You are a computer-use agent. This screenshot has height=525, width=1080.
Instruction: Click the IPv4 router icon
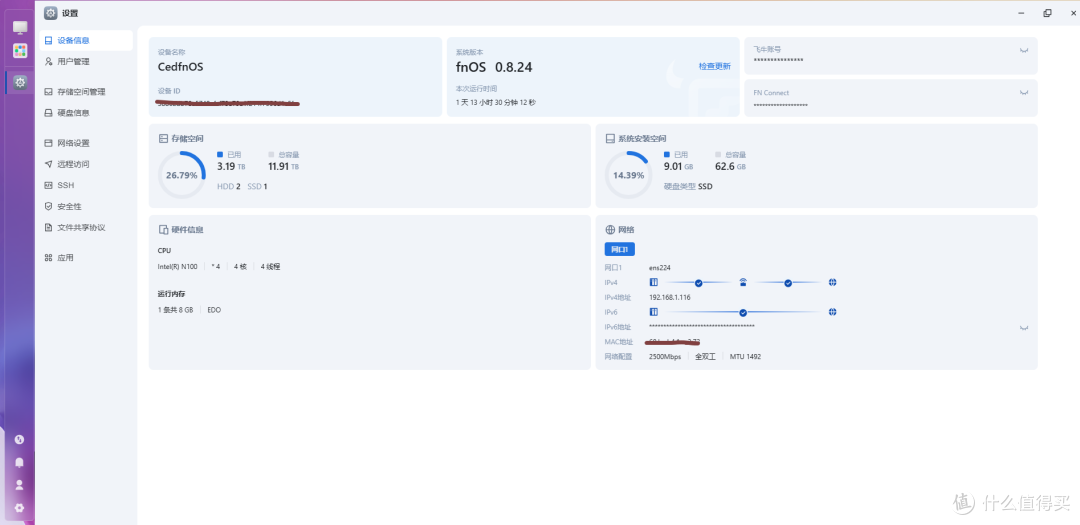[x=743, y=282]
